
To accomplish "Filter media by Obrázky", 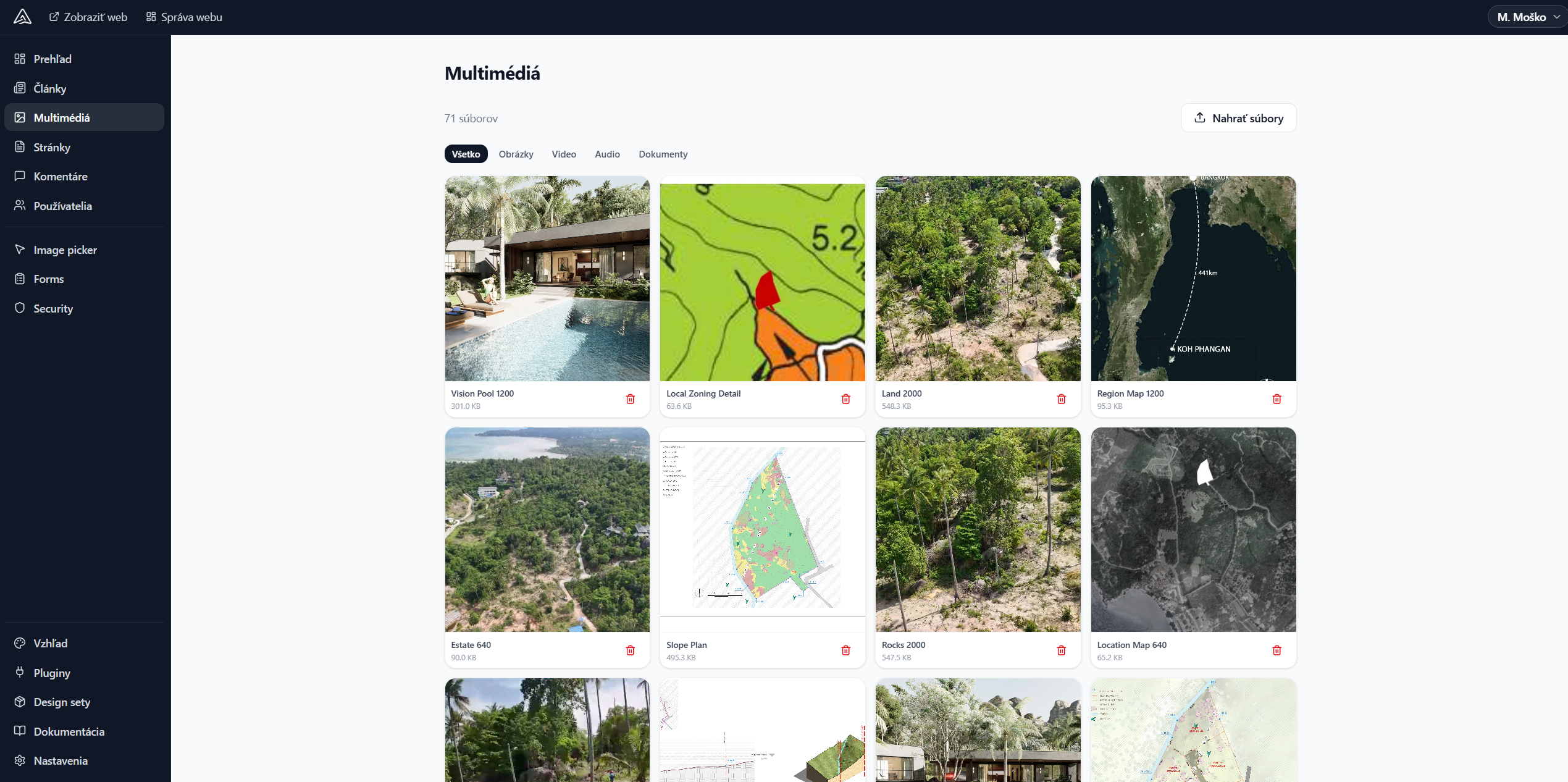I will tap(516, 154).
